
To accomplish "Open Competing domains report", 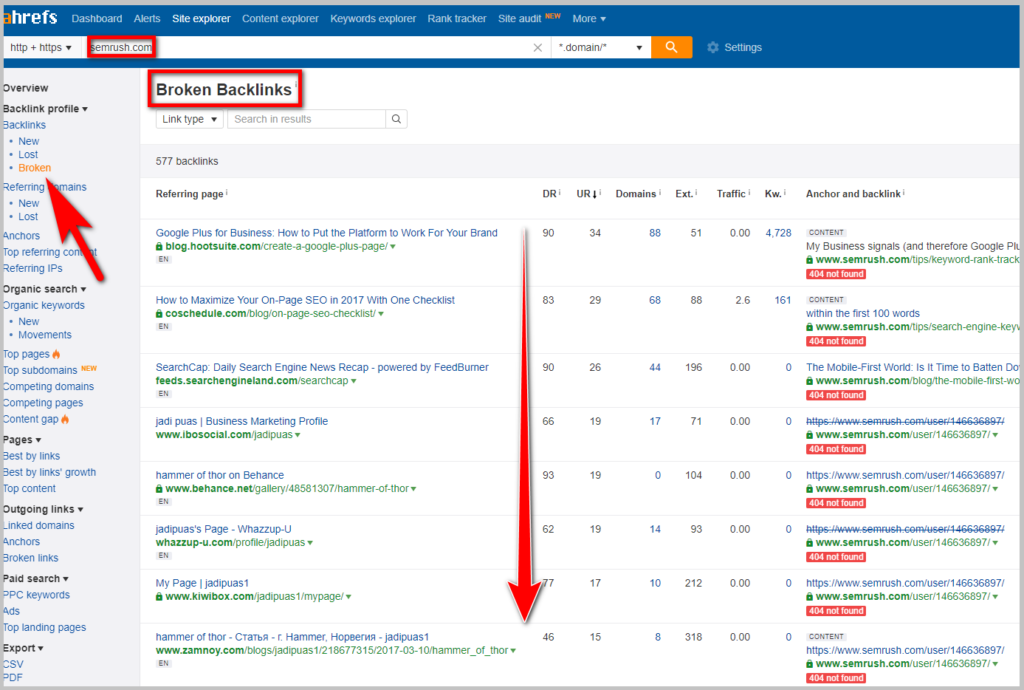I will pyautogui.click(x=48, y=386).
